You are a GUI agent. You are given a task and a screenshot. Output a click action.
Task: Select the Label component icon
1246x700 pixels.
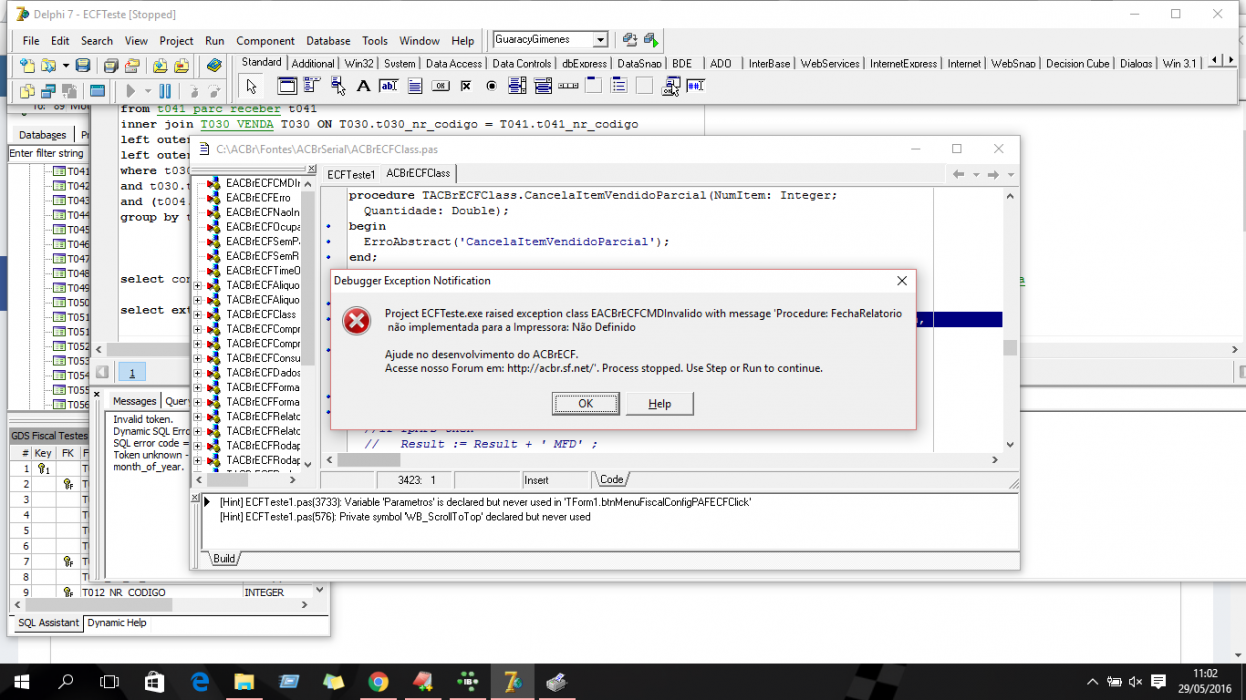coord(364,86)
